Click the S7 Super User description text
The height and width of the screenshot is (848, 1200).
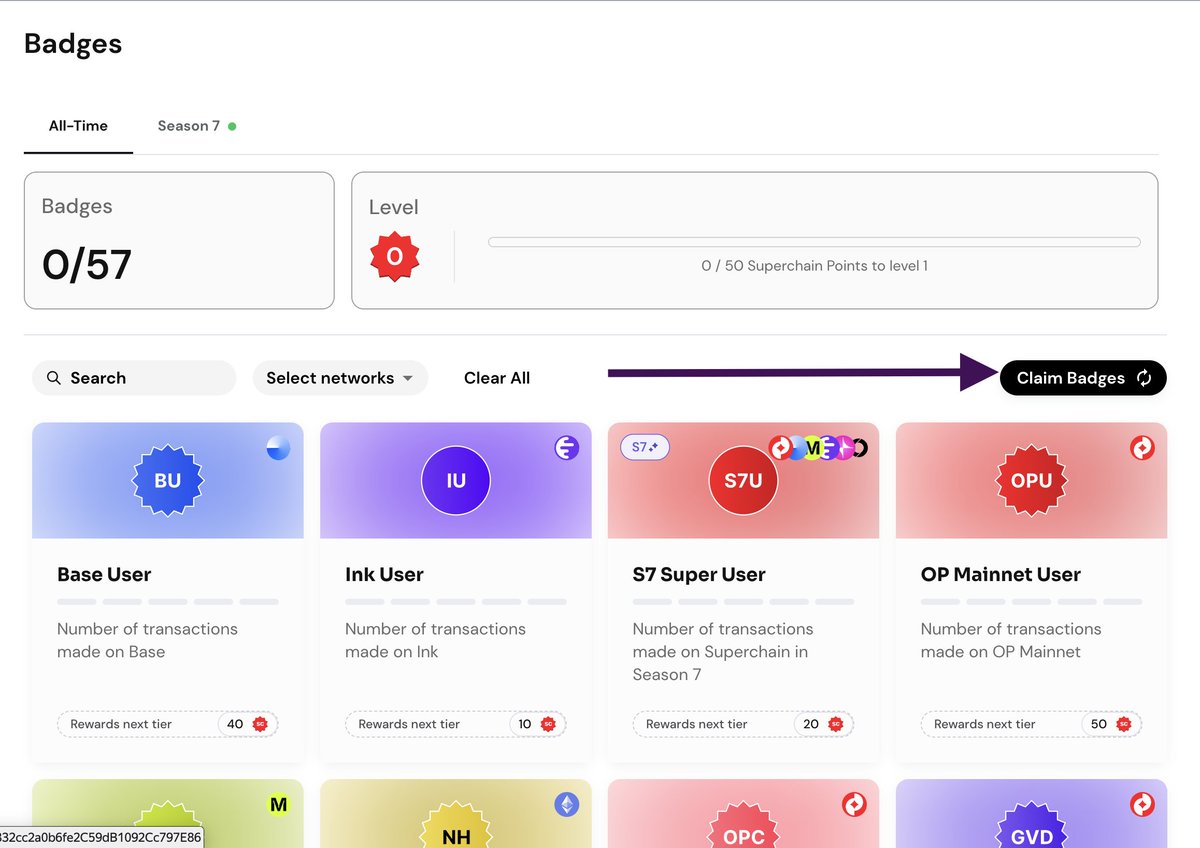723,652
